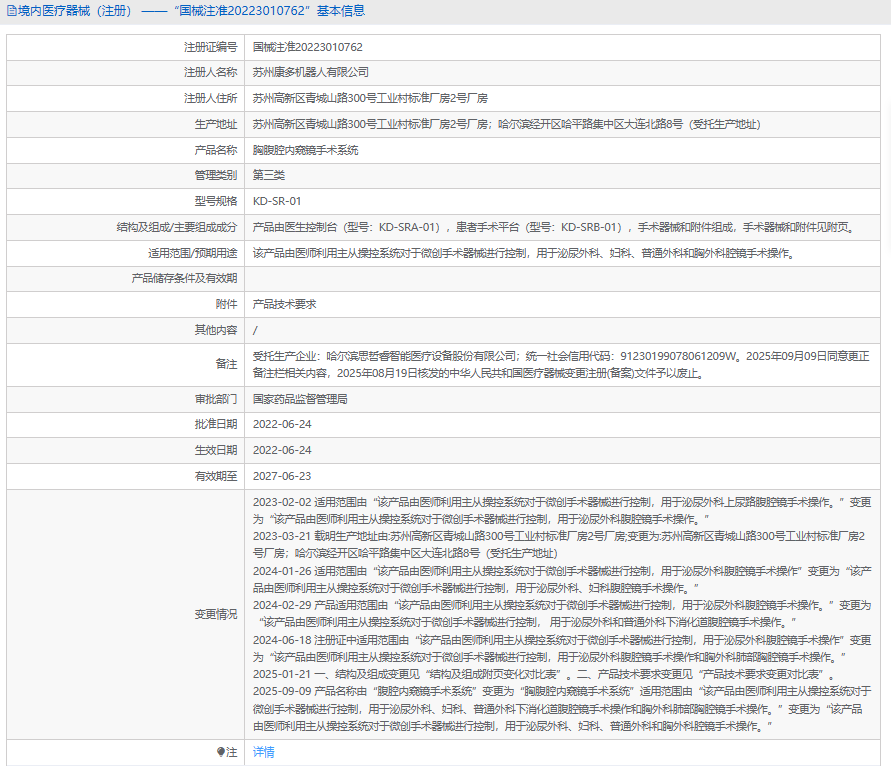The width and height of the screenshot is (891, 766).
Task: Click attachment value 产品技术要求
Action: pos(285,304)
